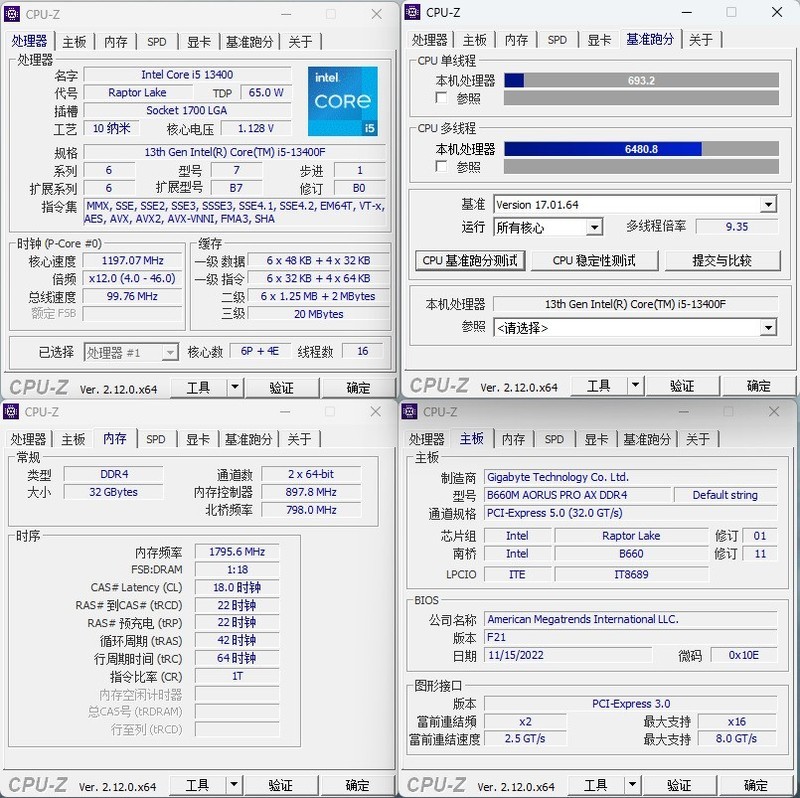Open the 显卡 tab in the benchmark window
800x798 pixels.
pos(599,40)
